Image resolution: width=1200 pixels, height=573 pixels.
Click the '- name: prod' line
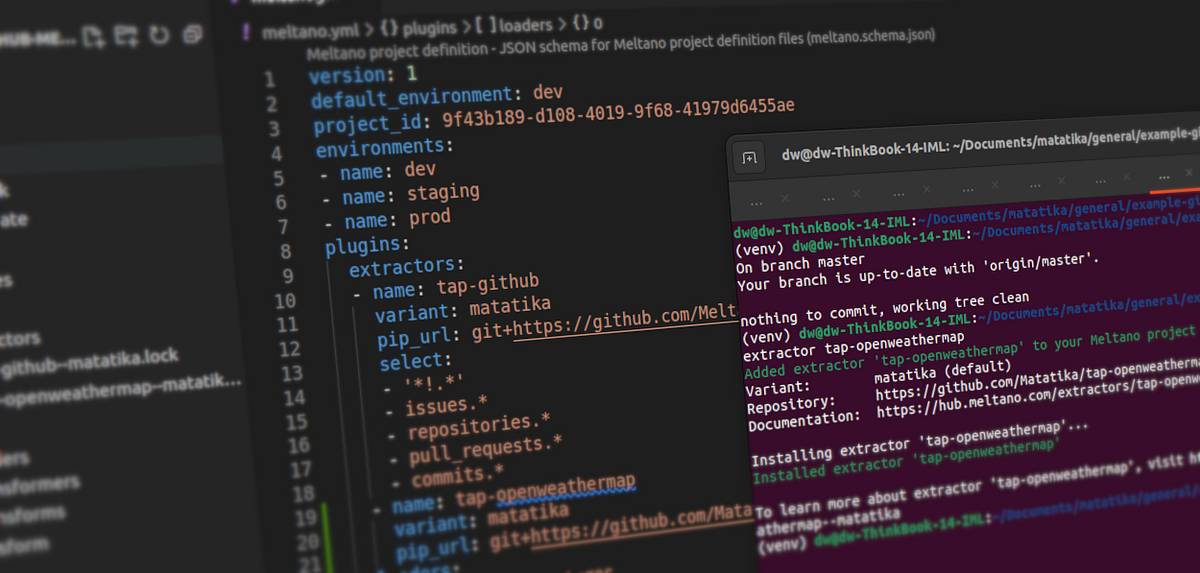pyautogui.click(x=388, y=219)
